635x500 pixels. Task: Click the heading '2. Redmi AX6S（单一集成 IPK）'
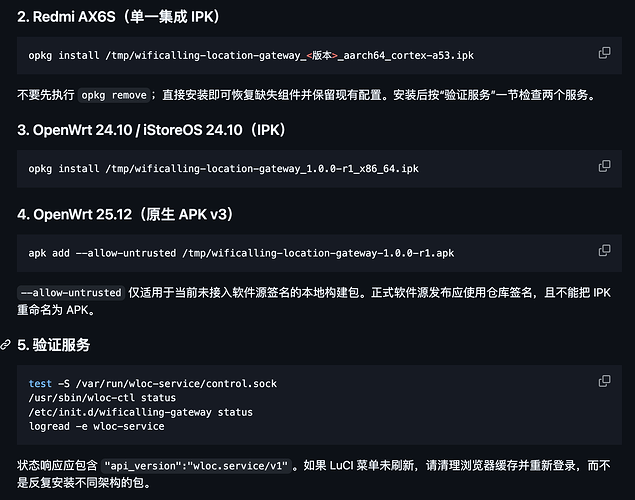tap(118, 17)
